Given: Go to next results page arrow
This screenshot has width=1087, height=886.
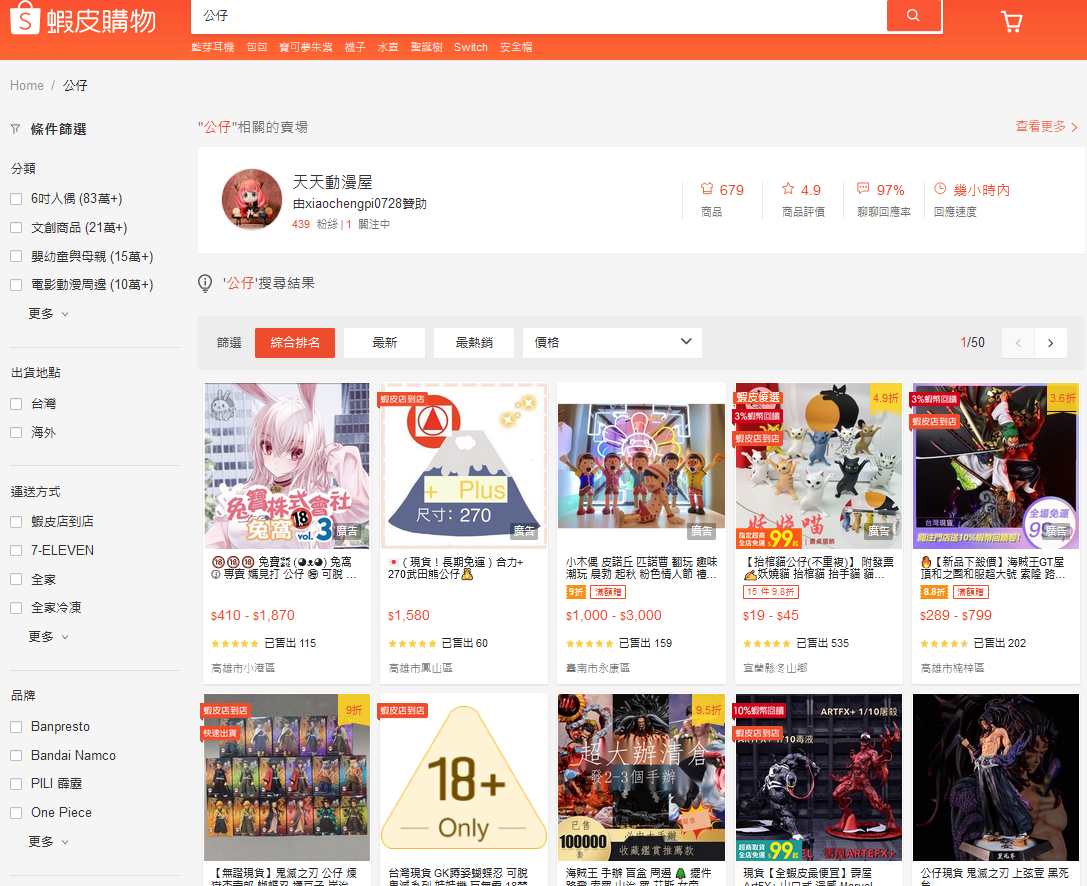Looking at the screenshot, I should (1051, 343).
